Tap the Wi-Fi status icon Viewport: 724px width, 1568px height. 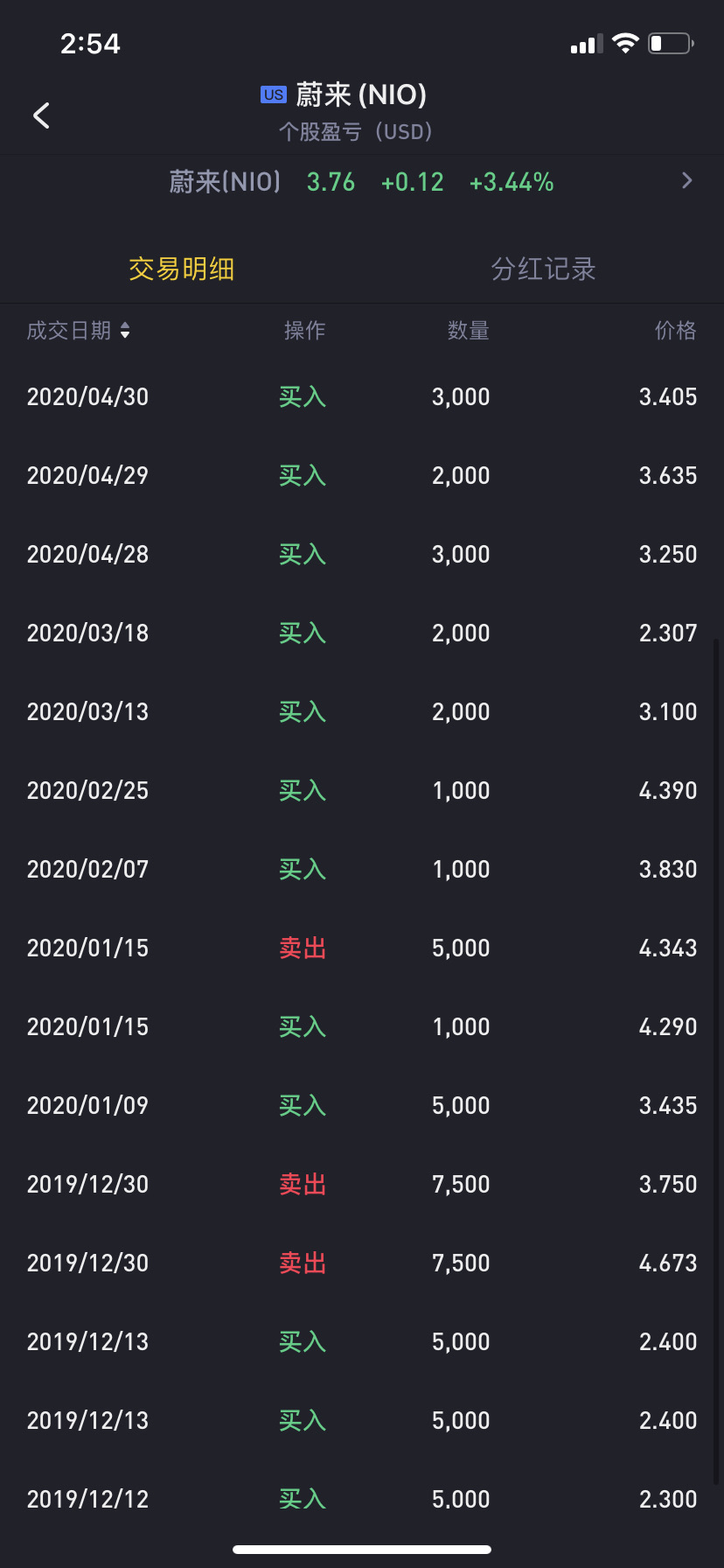(x=625, y=43)
